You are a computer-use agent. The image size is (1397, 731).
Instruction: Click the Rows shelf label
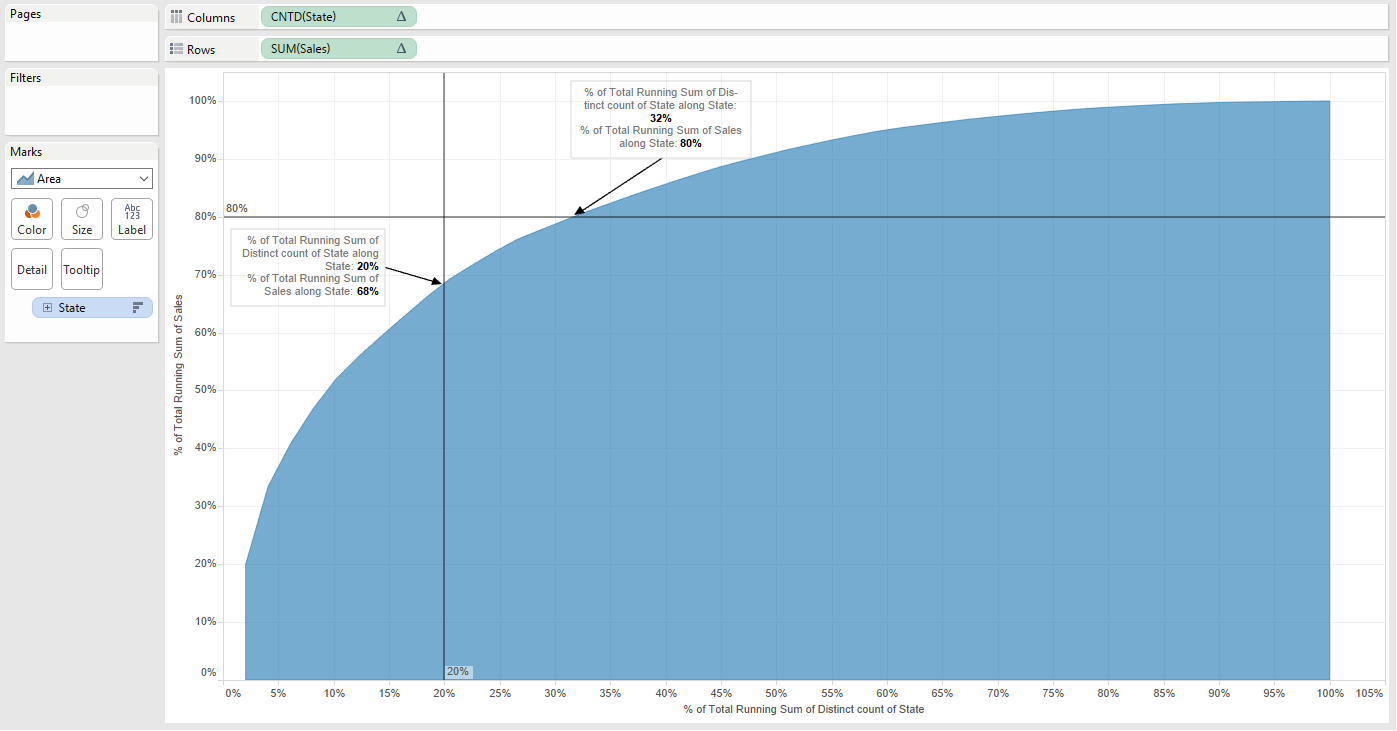click(201, 49)
